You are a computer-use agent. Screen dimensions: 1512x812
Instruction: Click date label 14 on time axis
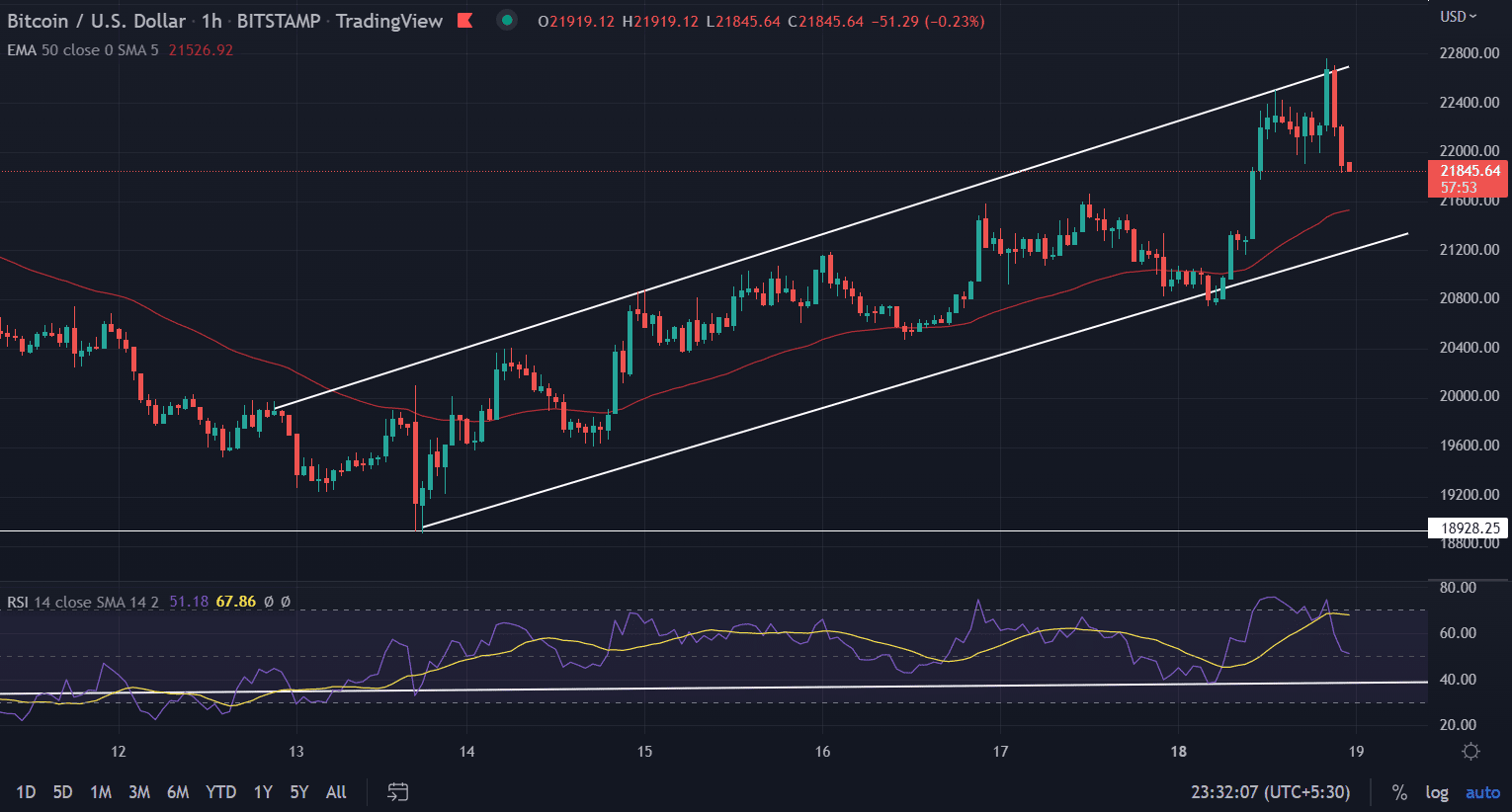(x=466, y=752)
